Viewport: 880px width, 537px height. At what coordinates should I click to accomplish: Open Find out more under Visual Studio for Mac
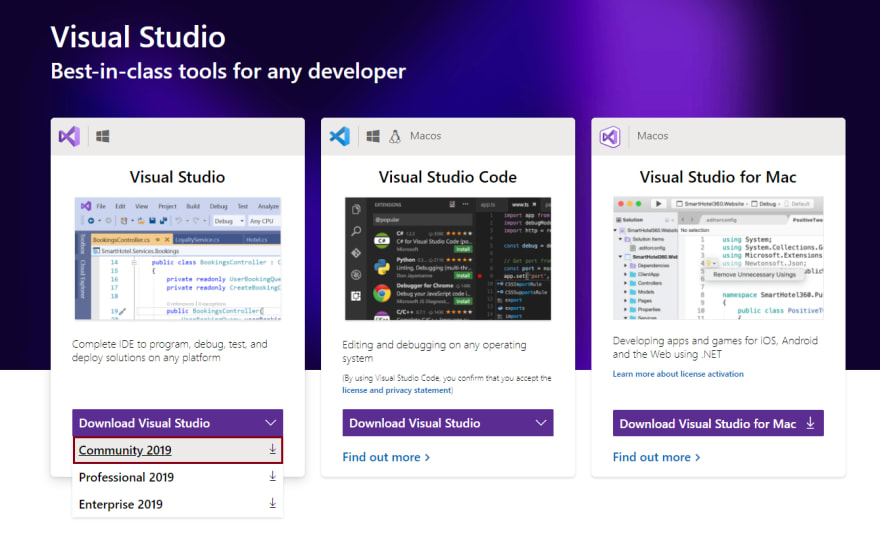[x=657, y=457]
